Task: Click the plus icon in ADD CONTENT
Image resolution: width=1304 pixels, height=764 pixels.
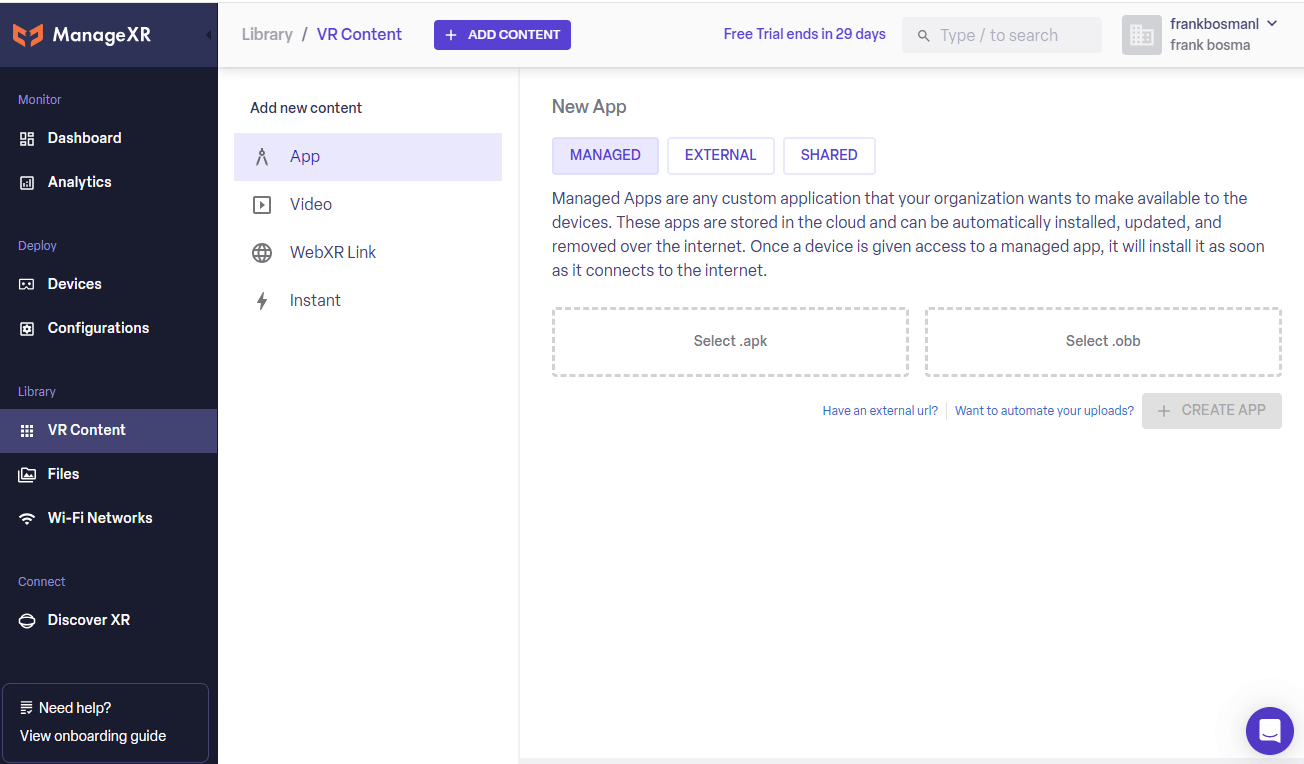Action: coord(451,35)
